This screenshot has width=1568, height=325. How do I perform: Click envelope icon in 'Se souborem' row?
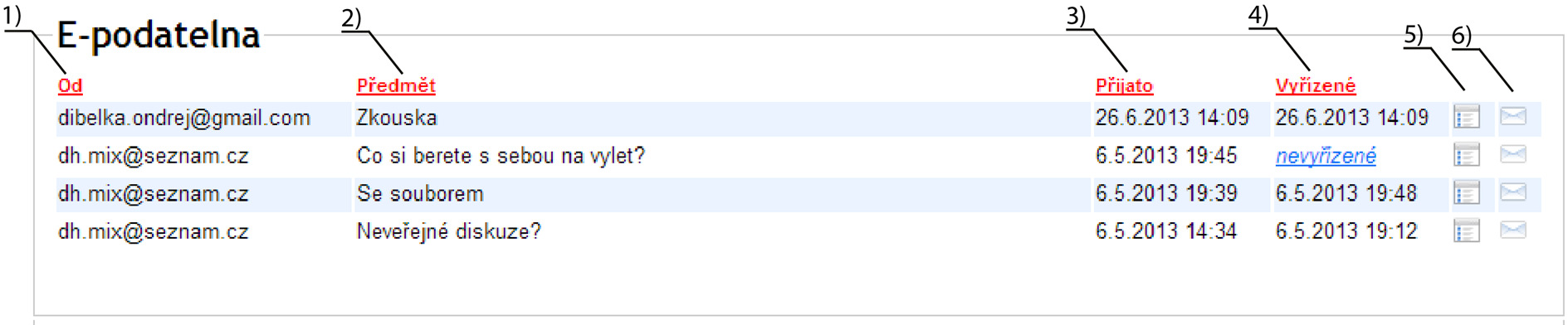(1513, 192)
